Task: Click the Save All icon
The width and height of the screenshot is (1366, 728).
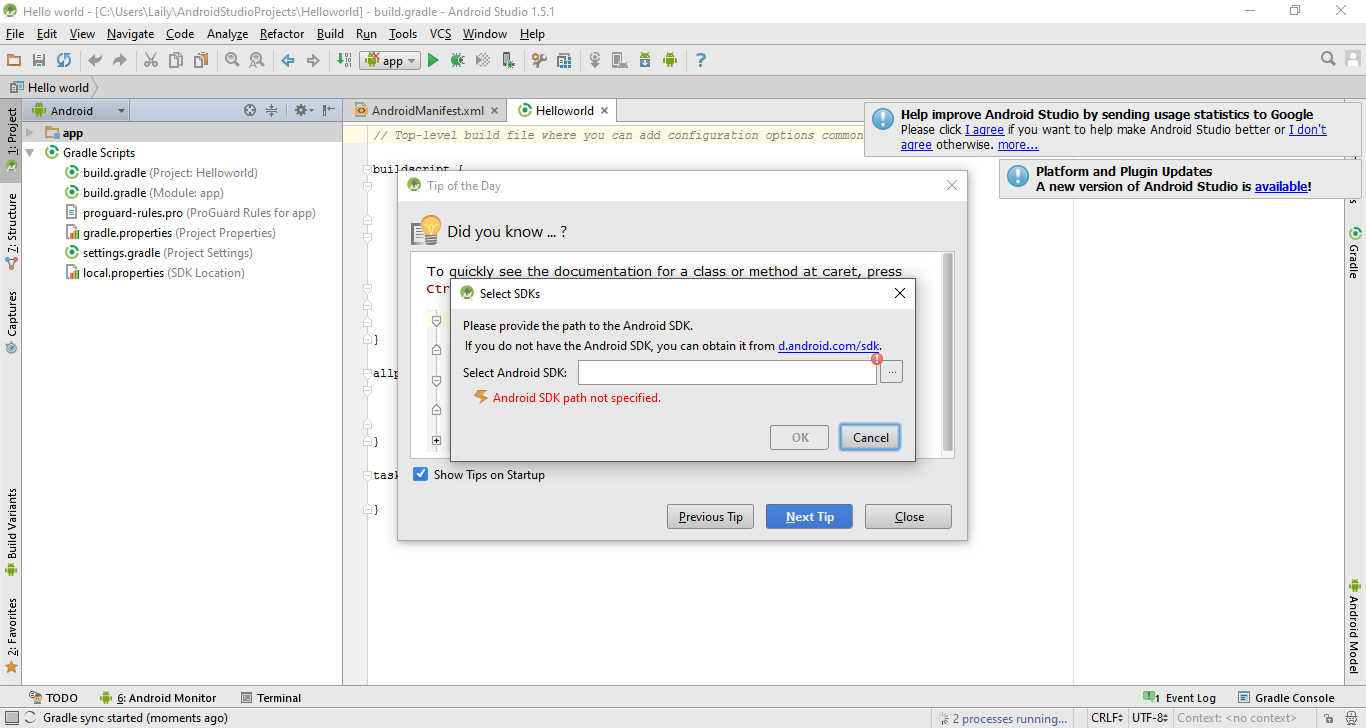Action: pyautogui.click(x=39, y=60)
